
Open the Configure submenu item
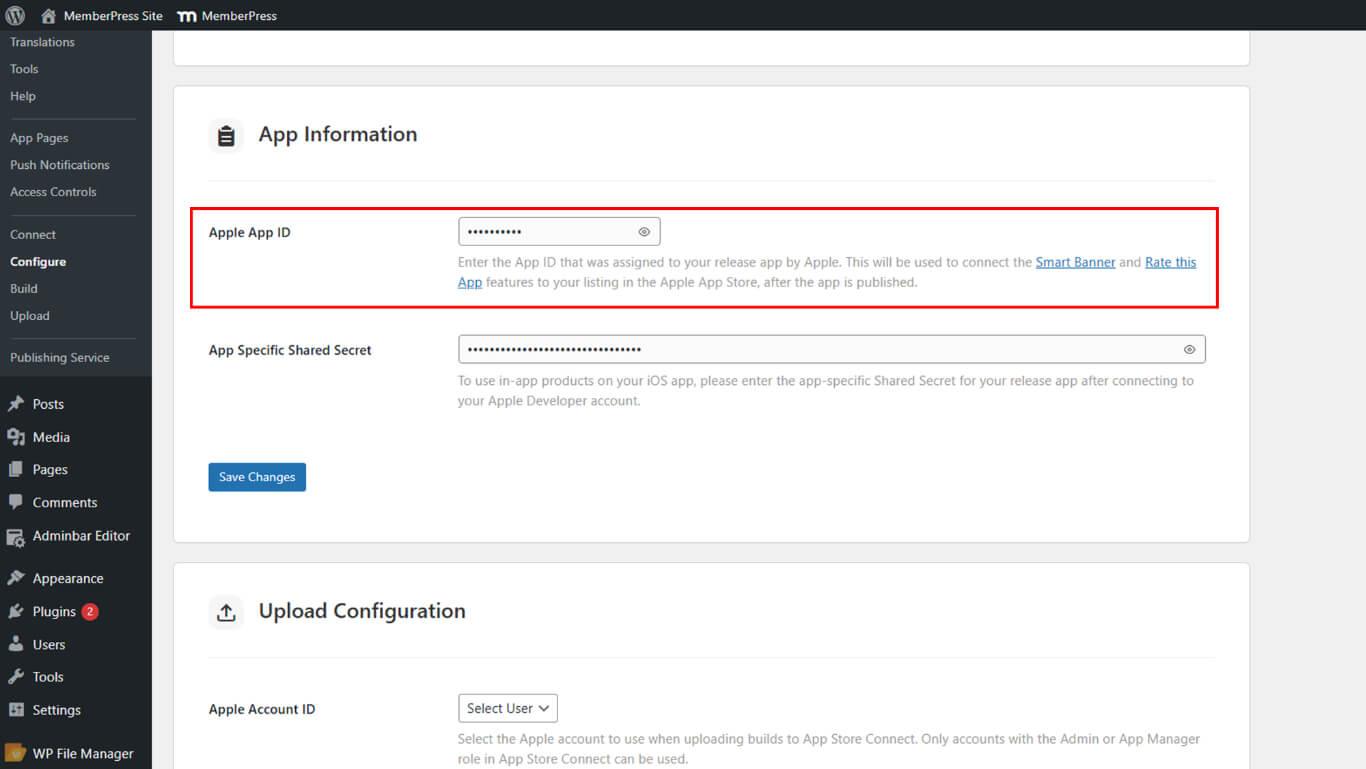(38, 262)
